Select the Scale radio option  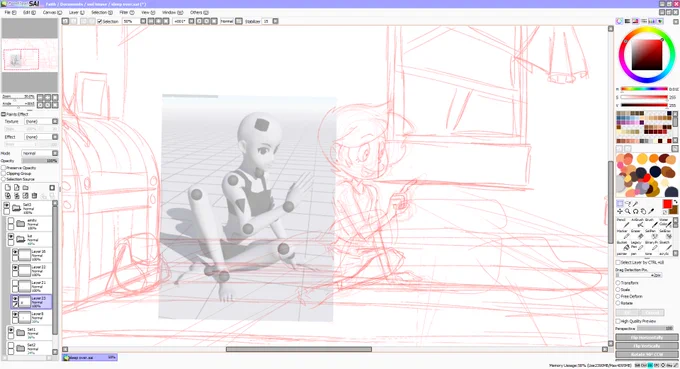coord(618,290)
